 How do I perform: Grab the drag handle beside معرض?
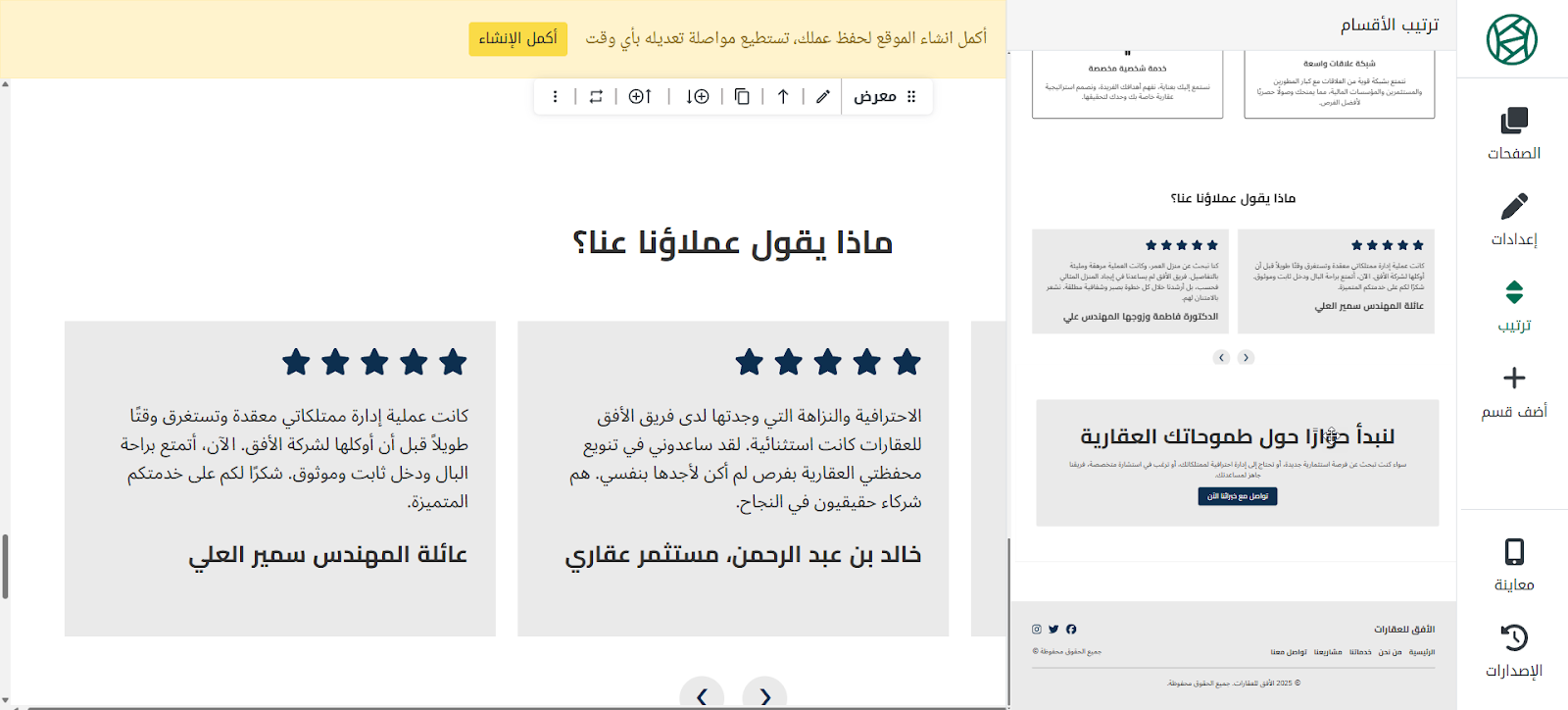[x=911, y=96]
